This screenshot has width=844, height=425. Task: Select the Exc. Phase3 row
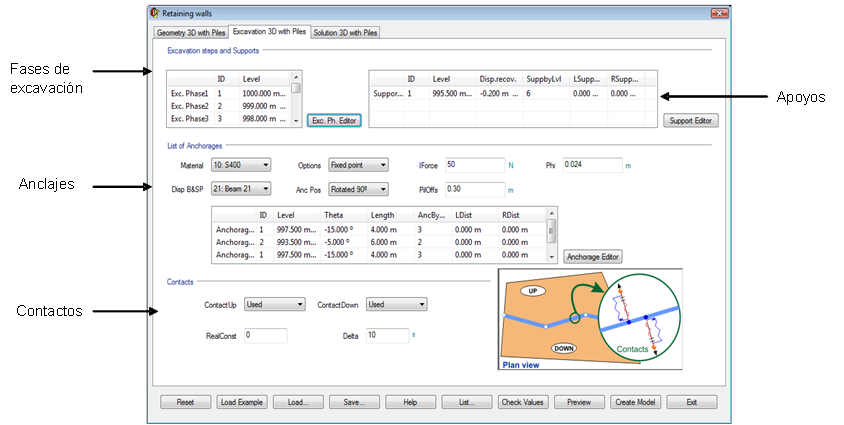click(x=229, y=119)
